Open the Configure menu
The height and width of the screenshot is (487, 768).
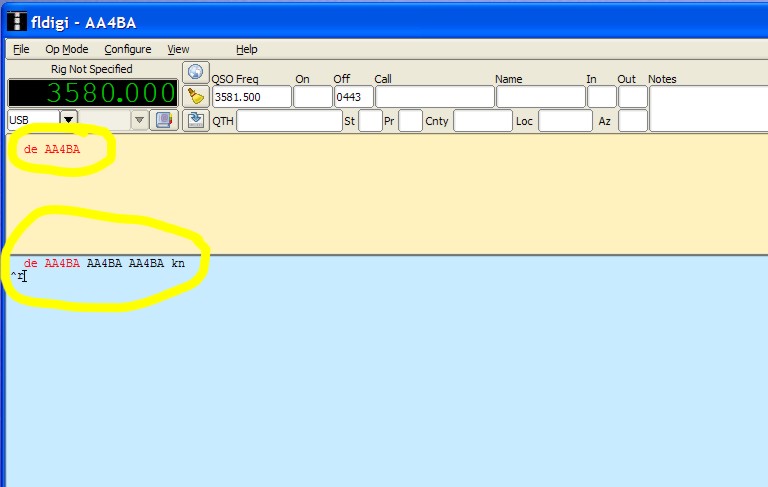pyautogui.click(x=128, y=49)
